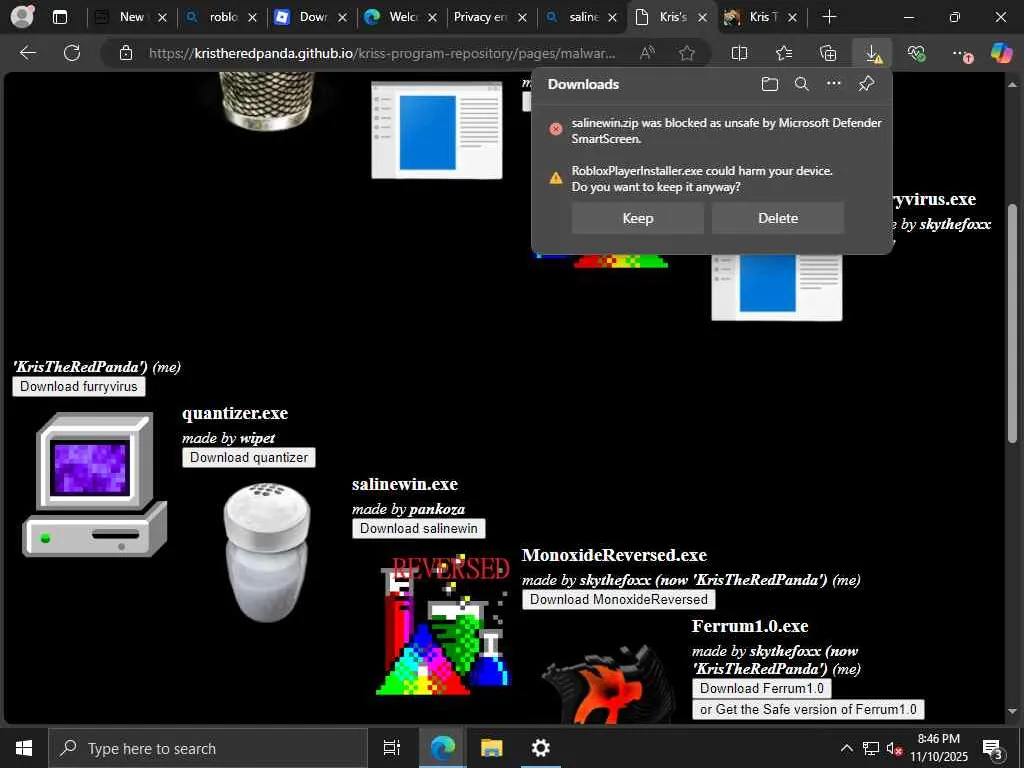1024x768 pixels.
Task: Click the quantizer computer image
Action: click(x=95, y=484)
